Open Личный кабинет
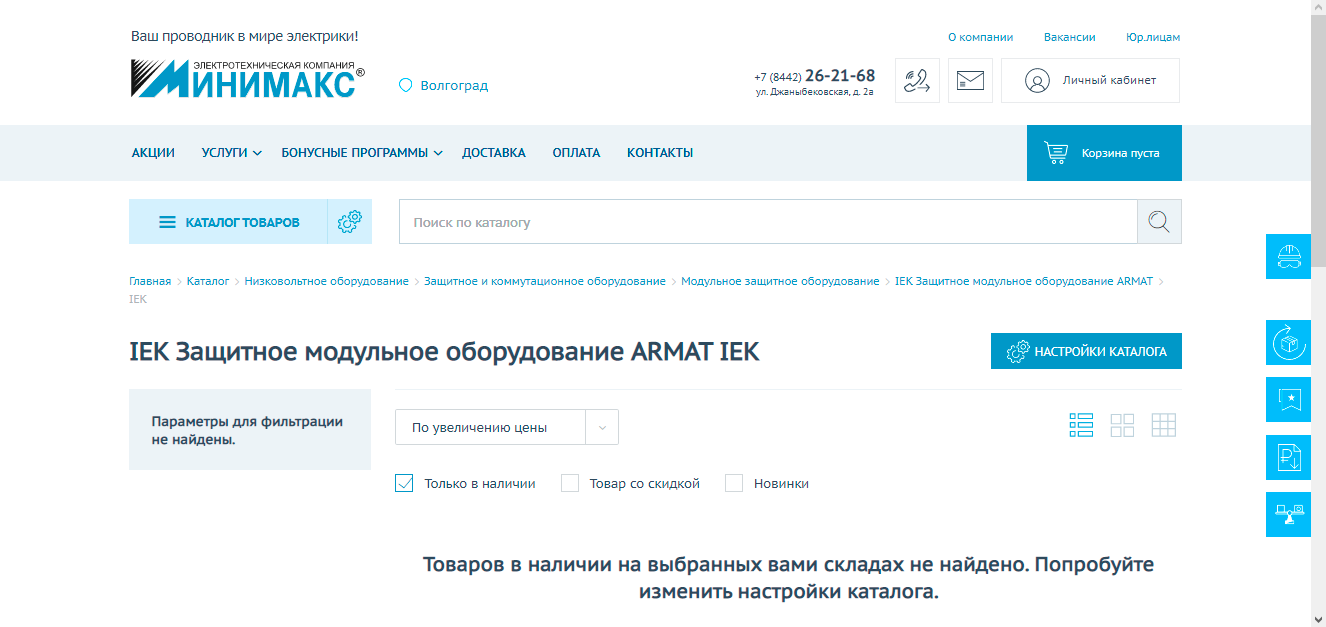This screenshot has height=627, width=1326. (x=1090, y=81)
